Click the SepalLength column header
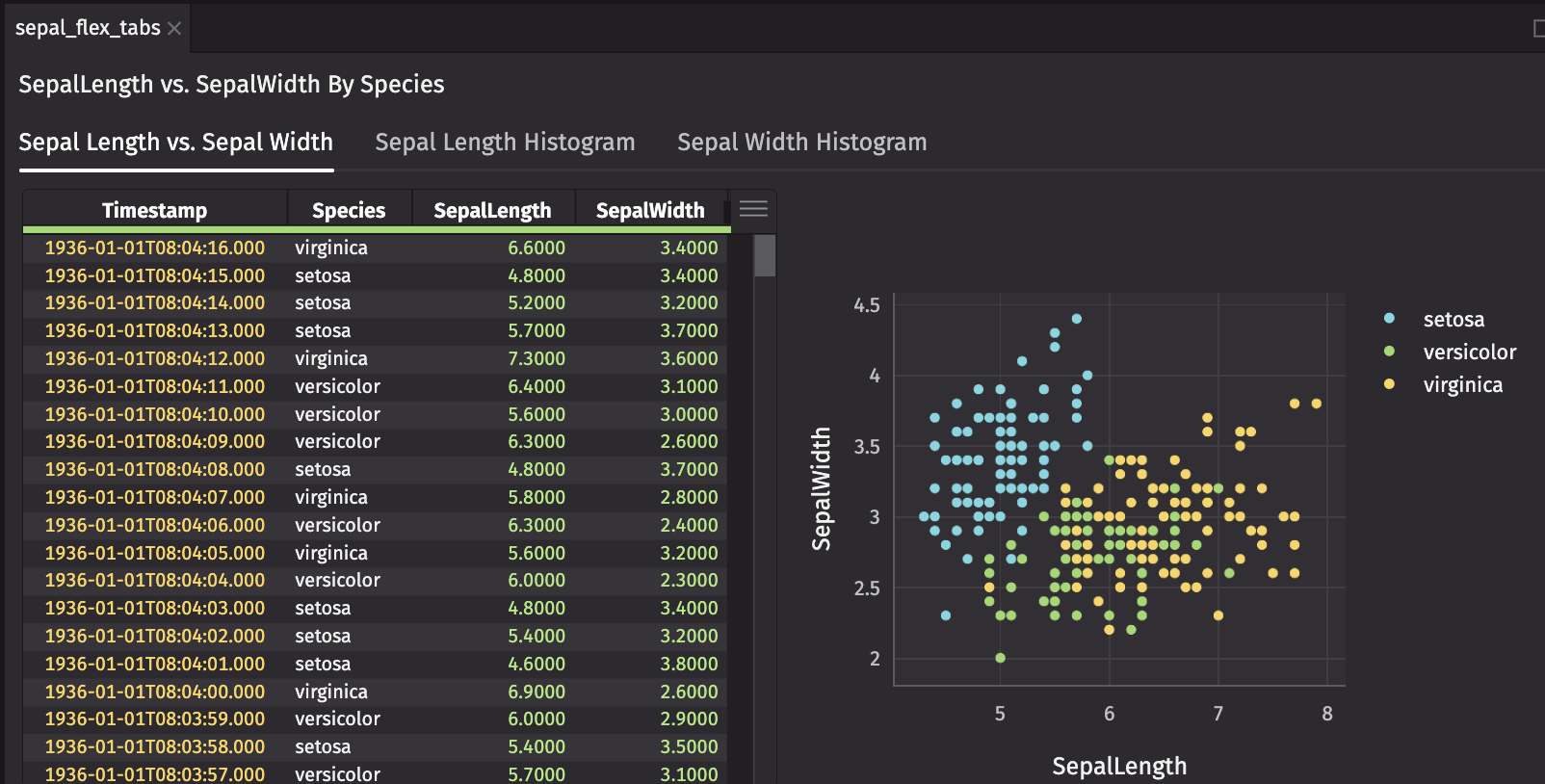 [x=492, y=210]
